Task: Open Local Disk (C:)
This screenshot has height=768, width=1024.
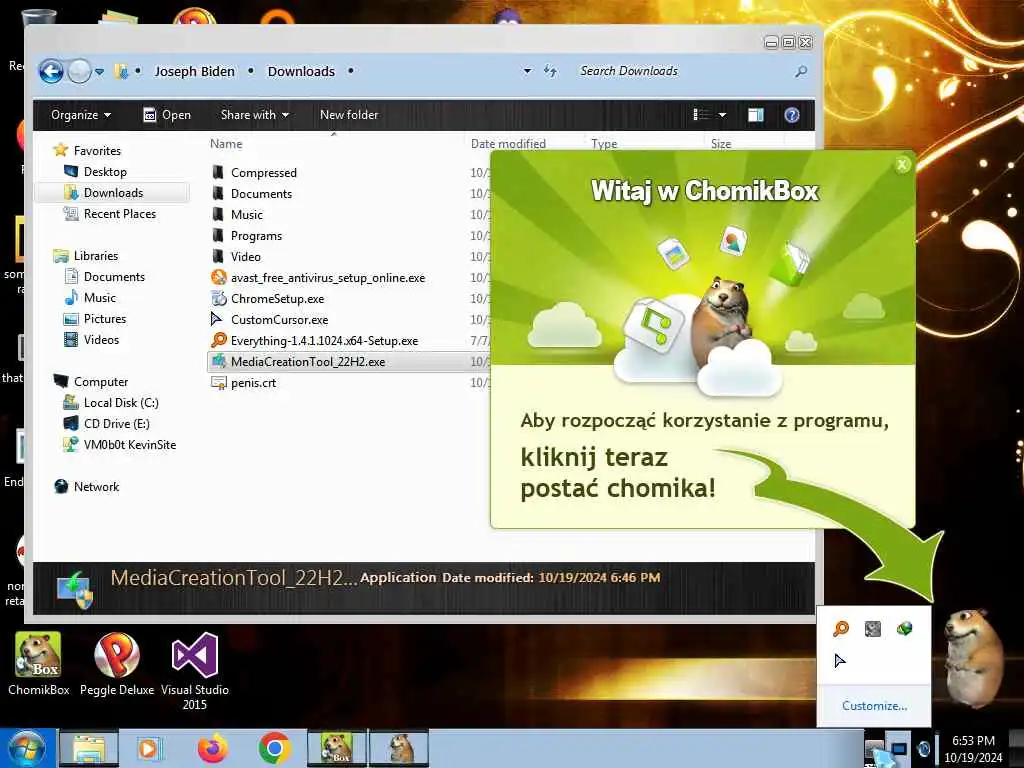Action: tap(111, 403)
